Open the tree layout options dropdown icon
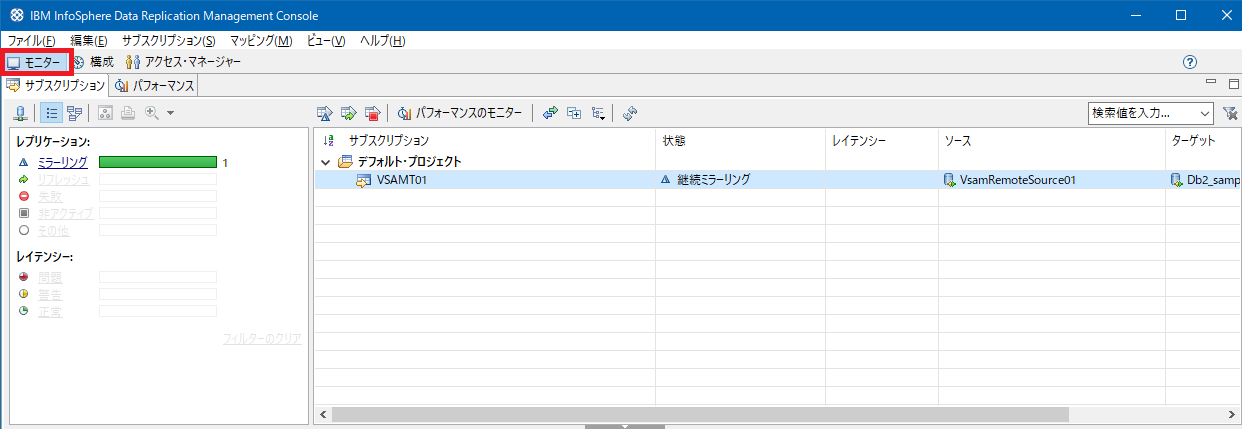 tap(598, 114)
